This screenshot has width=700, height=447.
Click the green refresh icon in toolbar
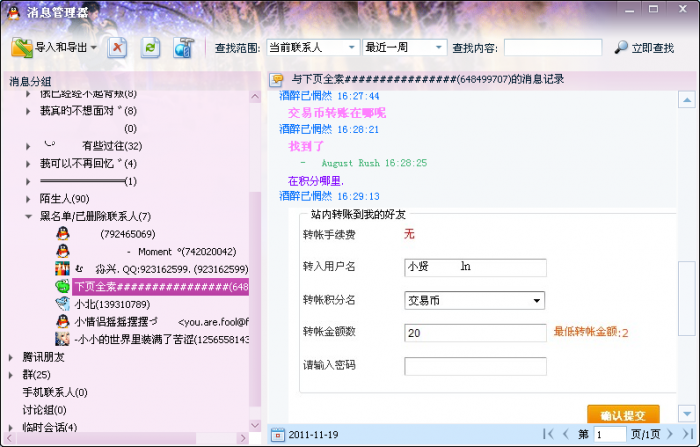point(150,47)
